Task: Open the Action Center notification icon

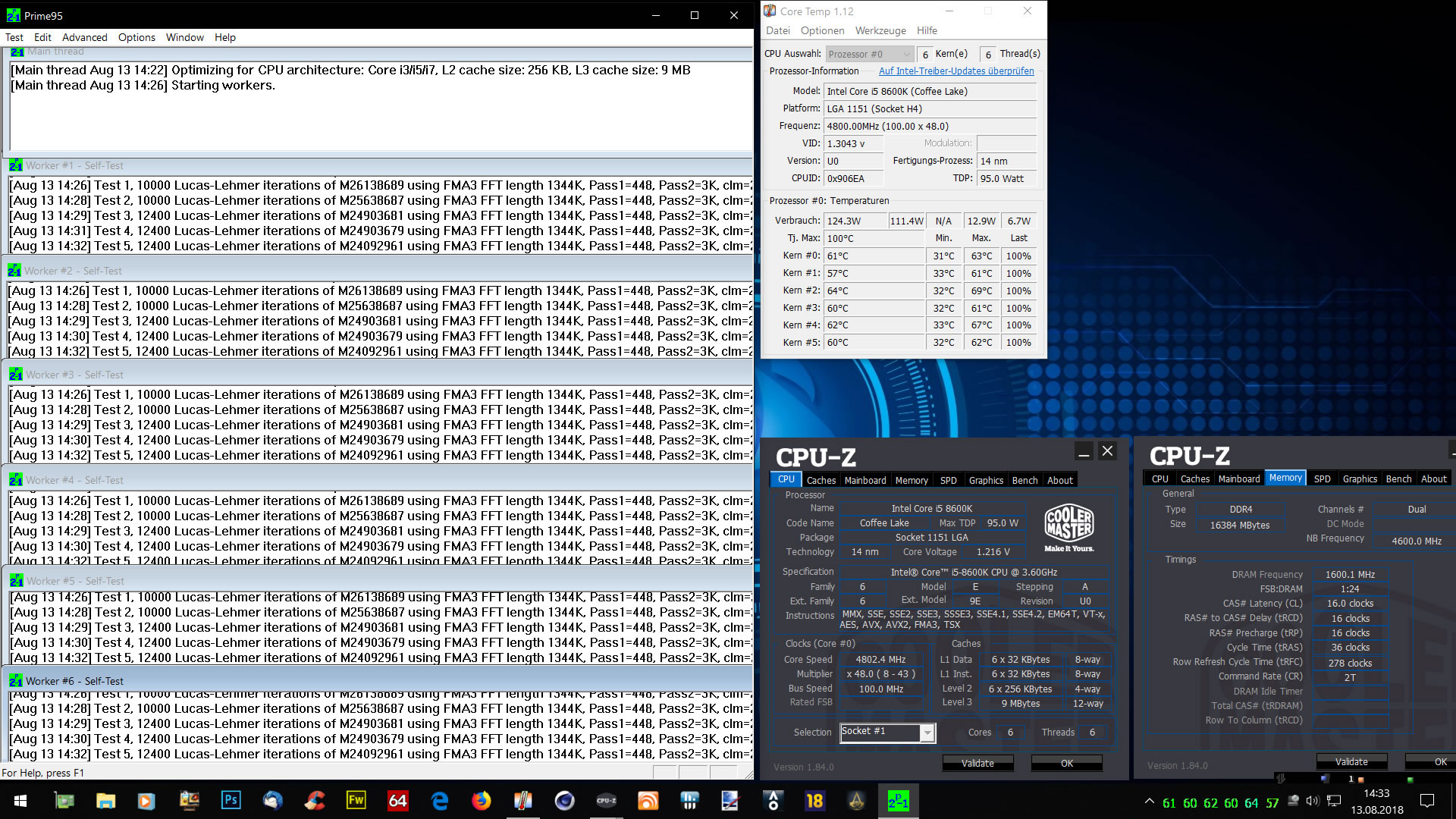Action: point(1427,801)
